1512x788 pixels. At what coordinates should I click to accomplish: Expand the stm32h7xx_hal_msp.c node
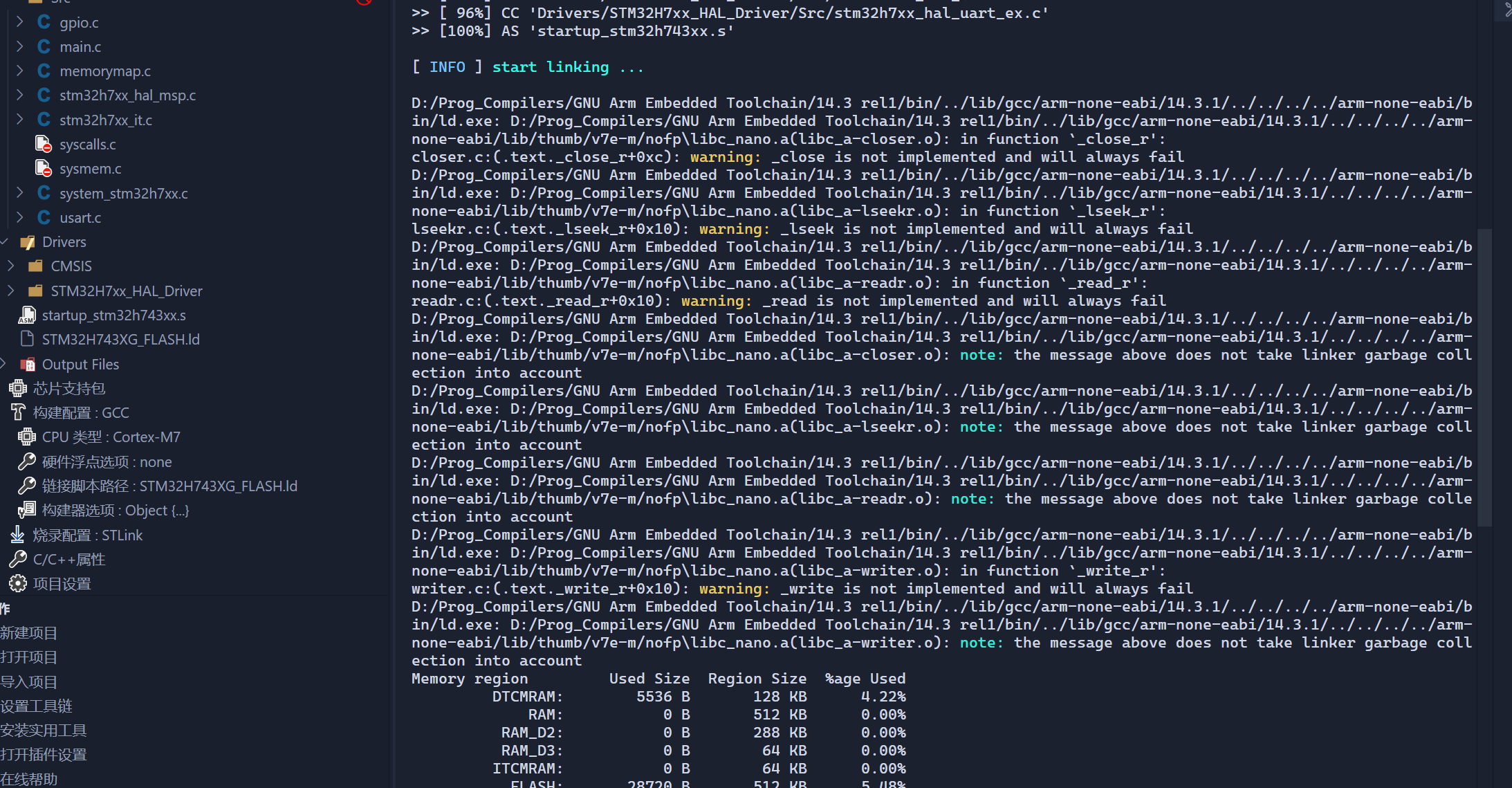pos(20,95)
